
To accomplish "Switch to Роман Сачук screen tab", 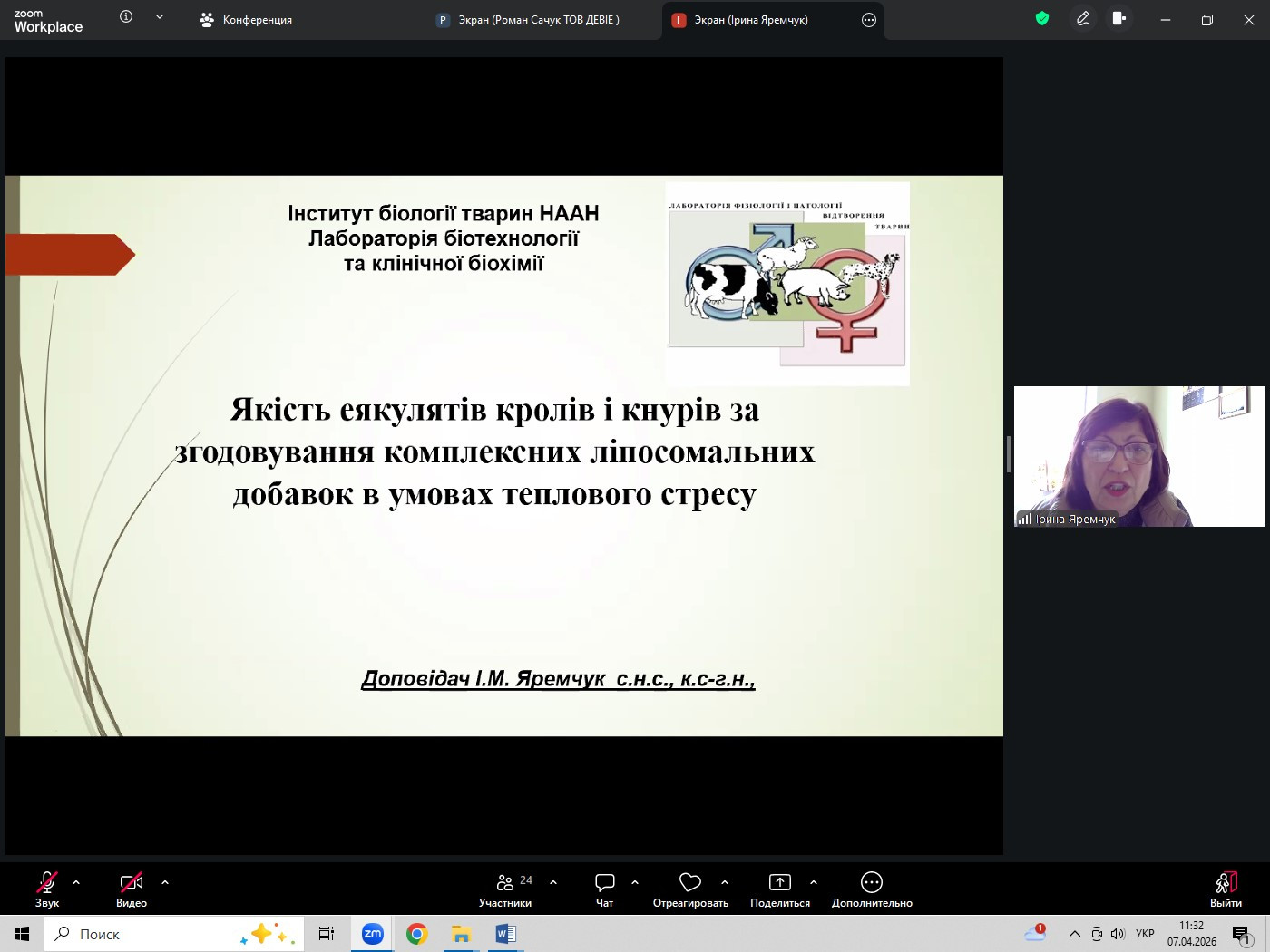I will tap(529, 20).
